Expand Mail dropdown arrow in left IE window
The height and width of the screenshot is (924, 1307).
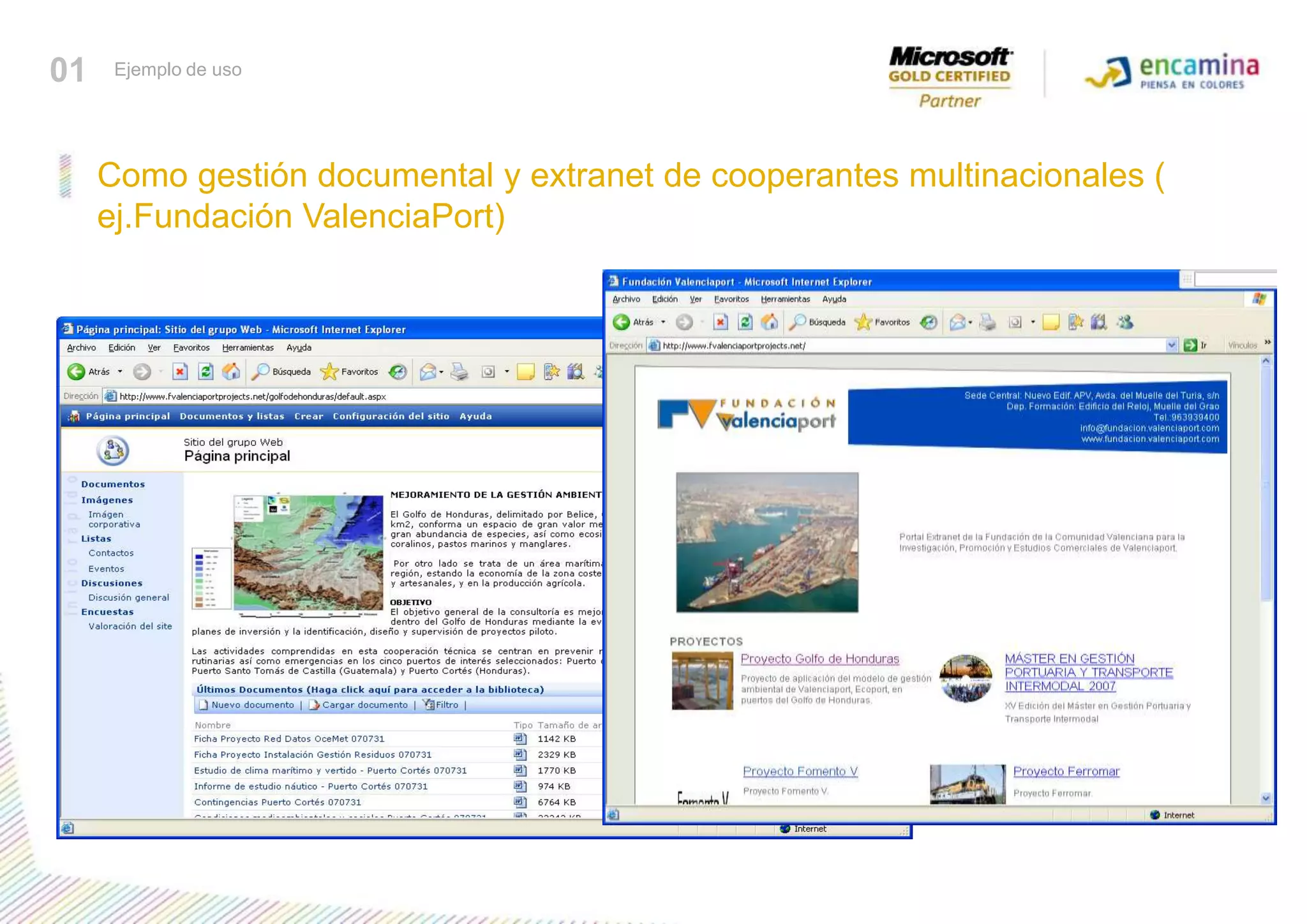tap(441, 372)
